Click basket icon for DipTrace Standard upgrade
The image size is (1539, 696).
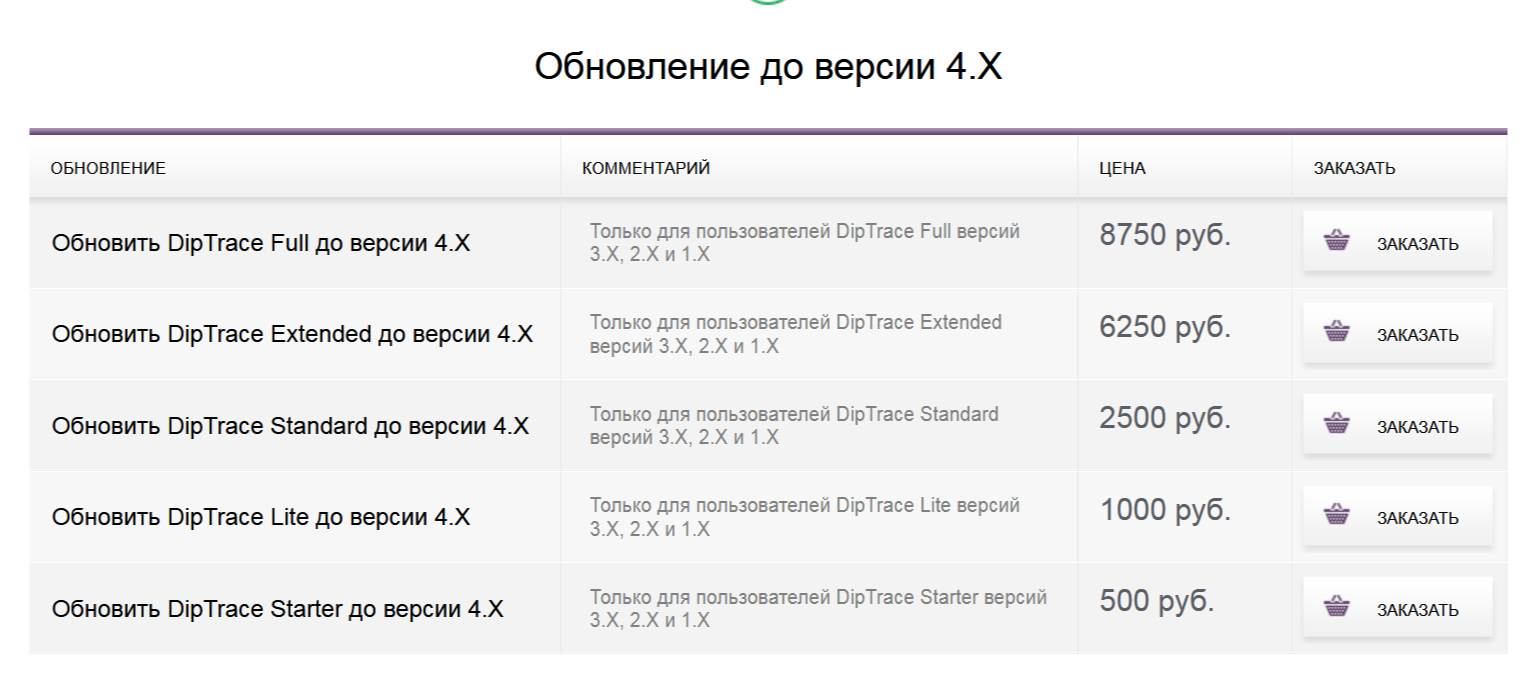[x=1337, y=425]
